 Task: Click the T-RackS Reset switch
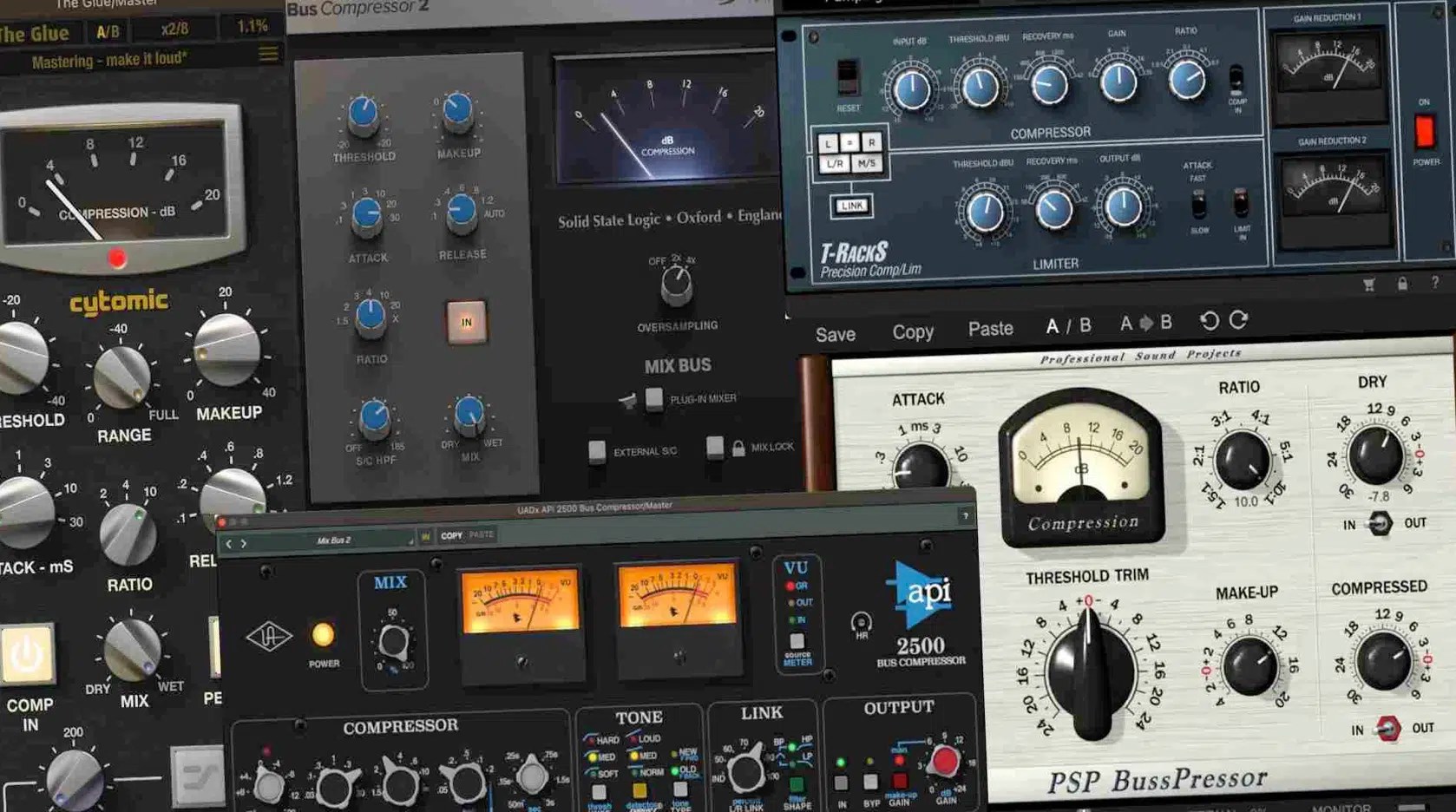847,77
